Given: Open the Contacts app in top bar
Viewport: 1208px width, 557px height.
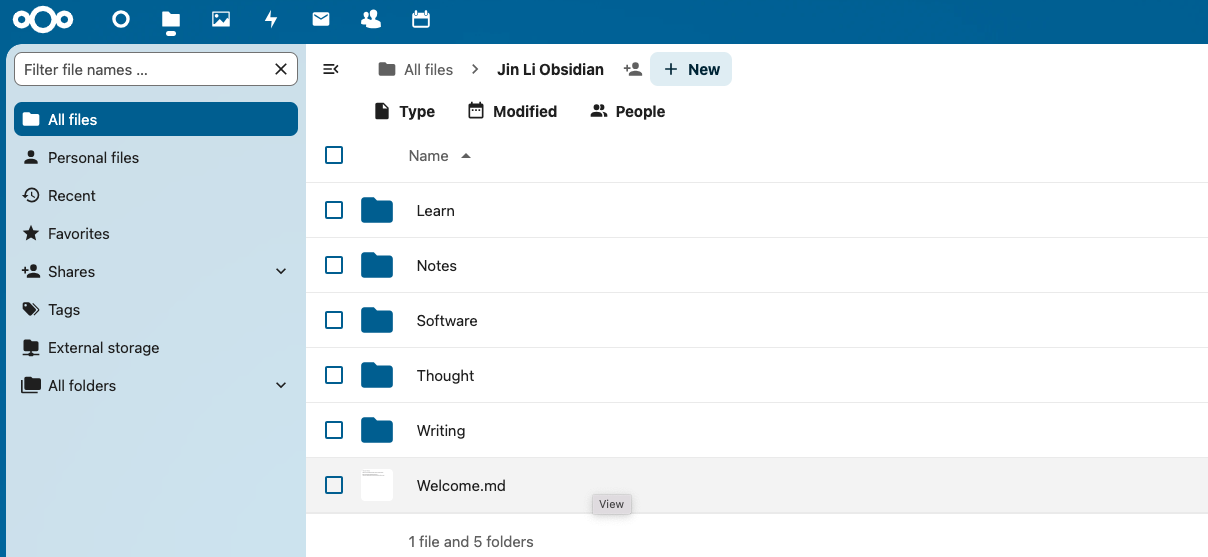Looking at the screenshot, I should 371,19.
